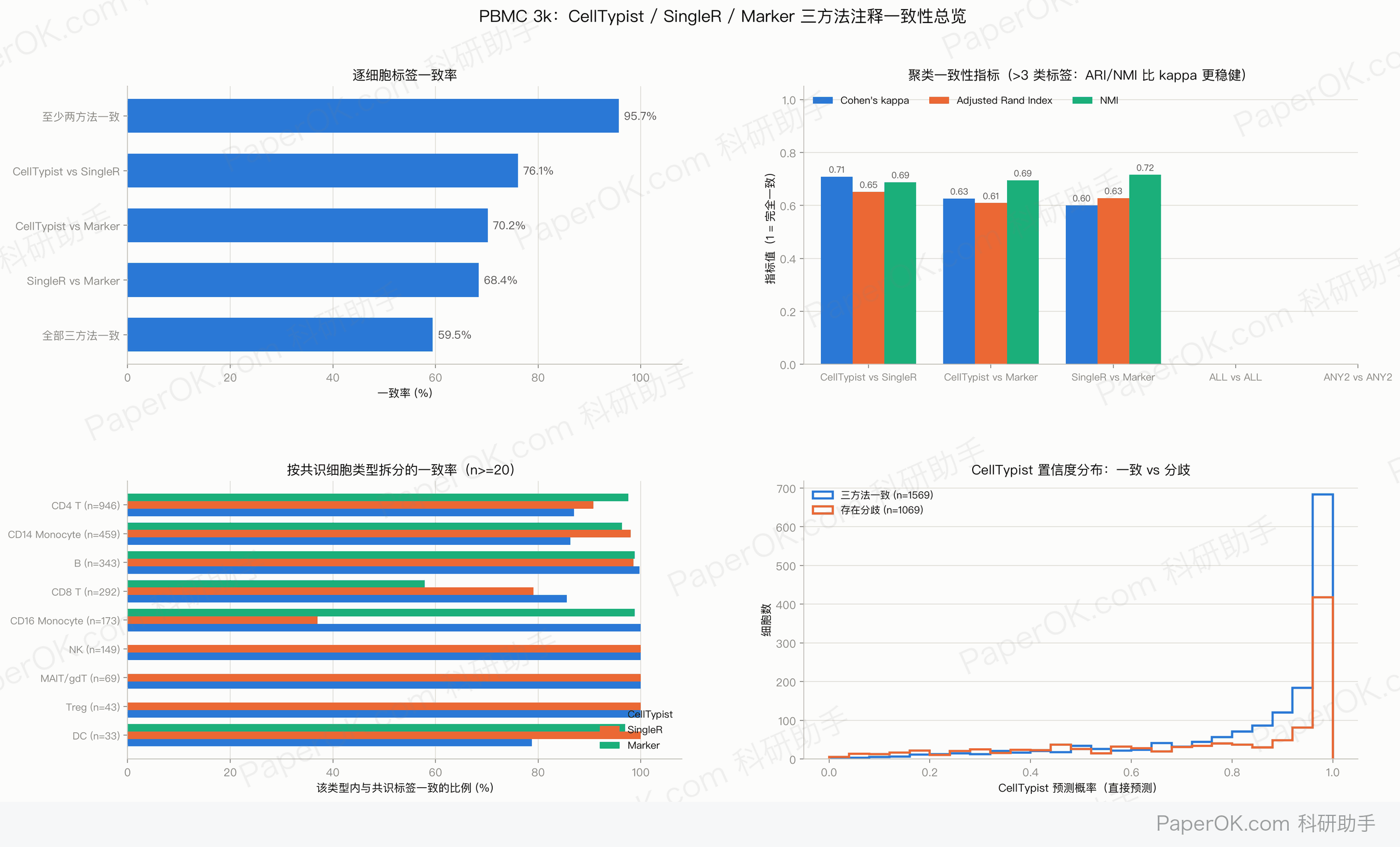Click the CD4 T (n=946) row label
Screen dimensions: 1400x847
(85, 505)
